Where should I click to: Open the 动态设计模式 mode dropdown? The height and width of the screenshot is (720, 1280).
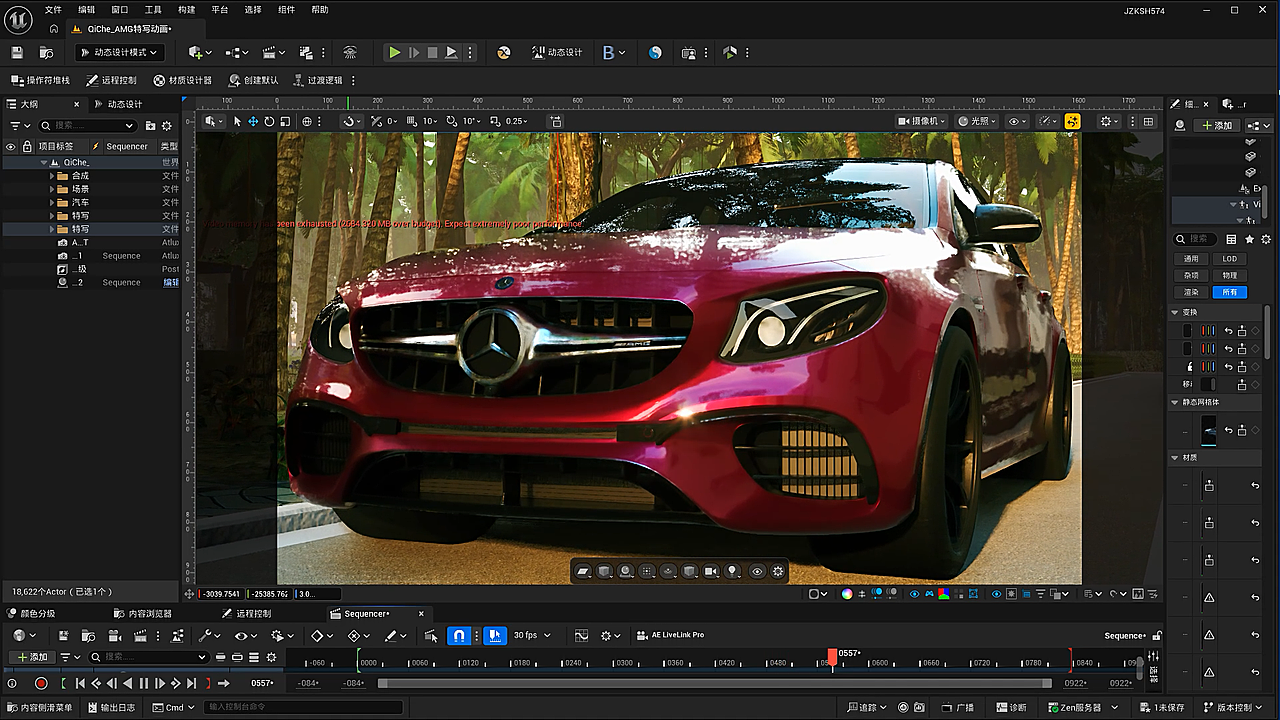click(120, 52)
